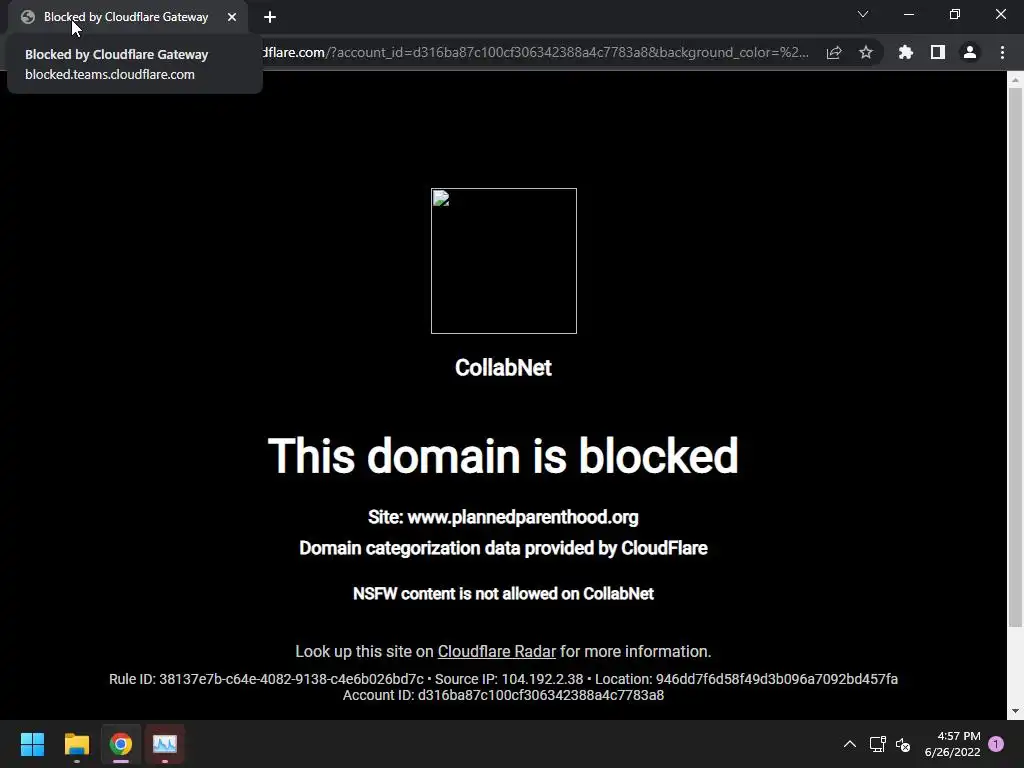Restore down the Chrome window
This screenshot has height=768, width=1024.
[x=955, y=14]
